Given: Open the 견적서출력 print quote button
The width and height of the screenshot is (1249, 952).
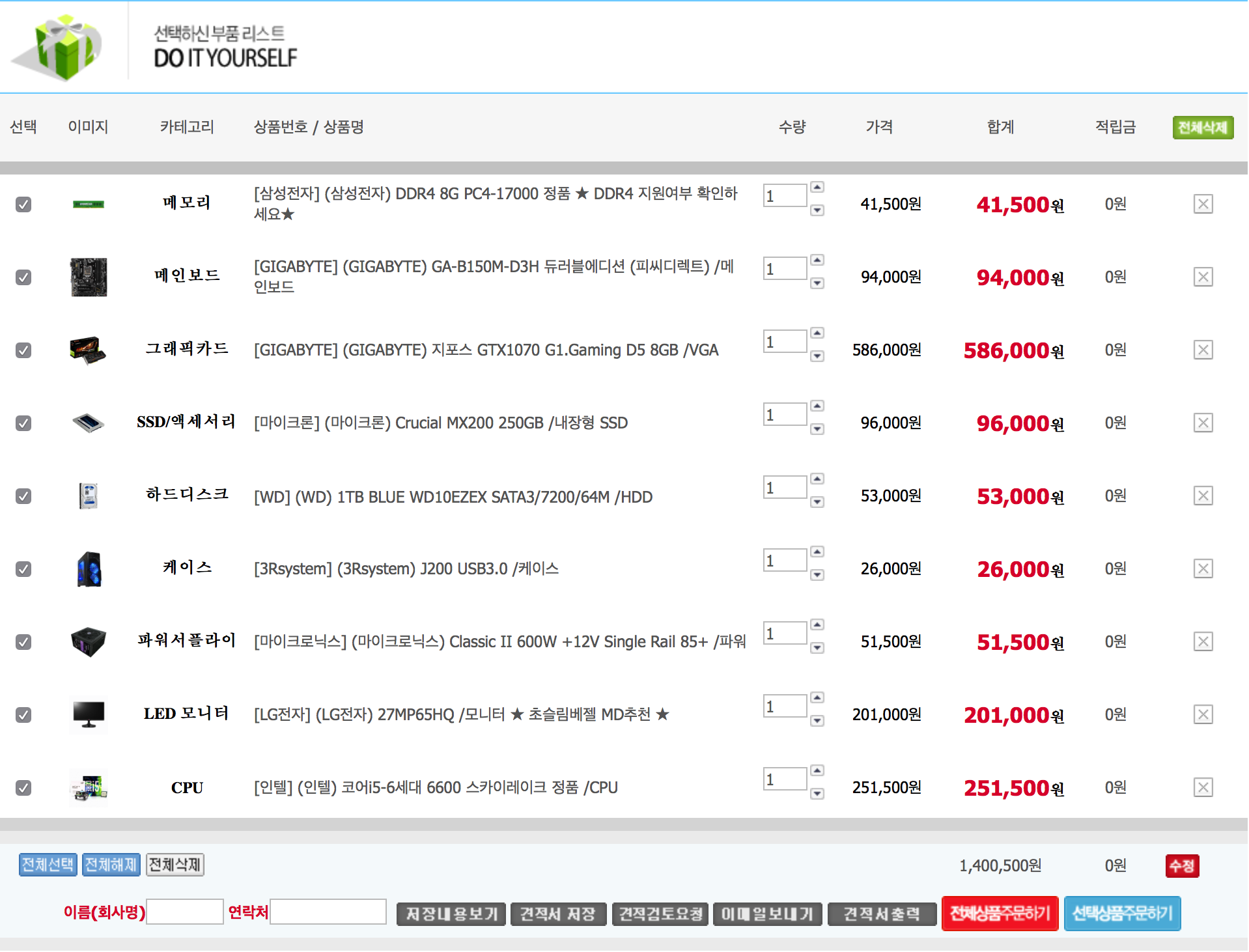Looking at the screenshot, I should [881, 914].
